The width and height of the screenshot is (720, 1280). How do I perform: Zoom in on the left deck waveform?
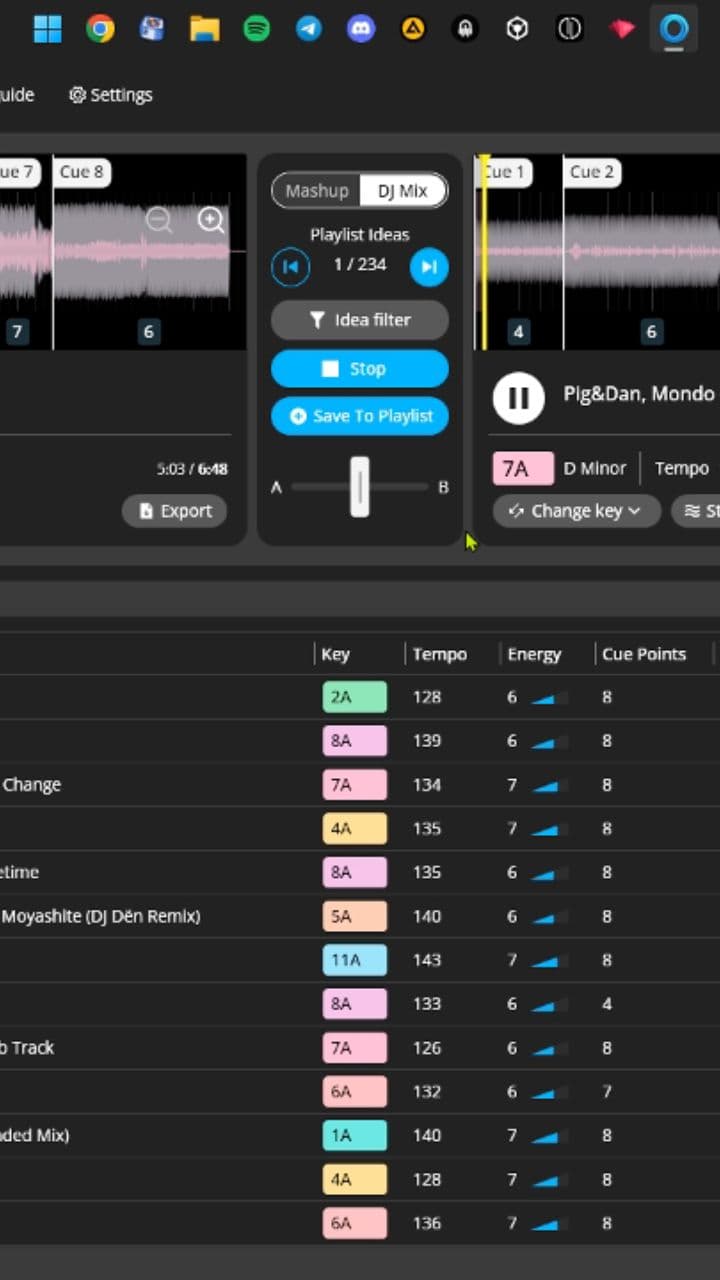211,220
